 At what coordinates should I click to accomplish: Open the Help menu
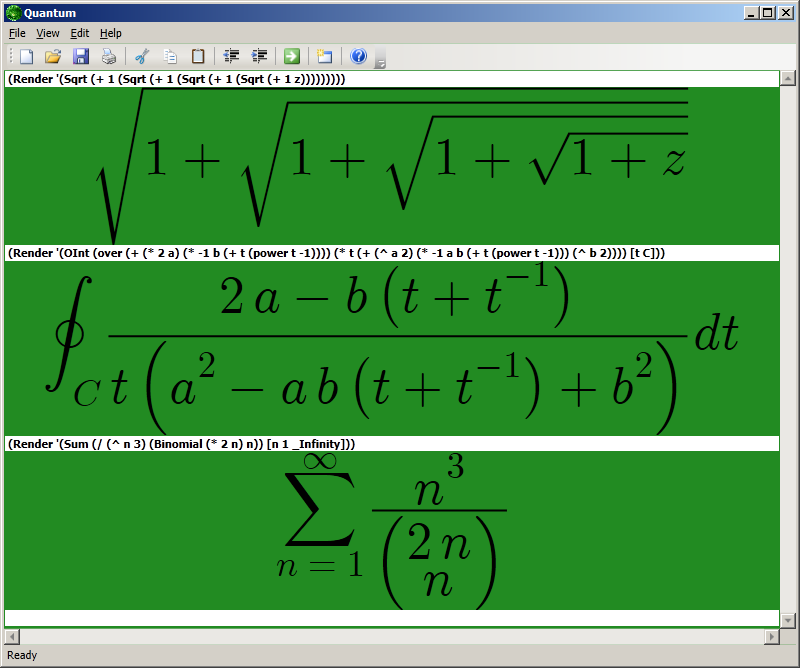tap(110, 33)
